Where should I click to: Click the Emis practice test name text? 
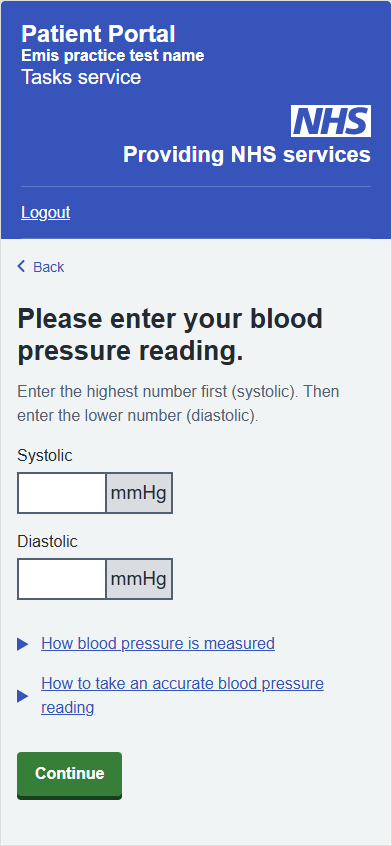tap(113, 56)
